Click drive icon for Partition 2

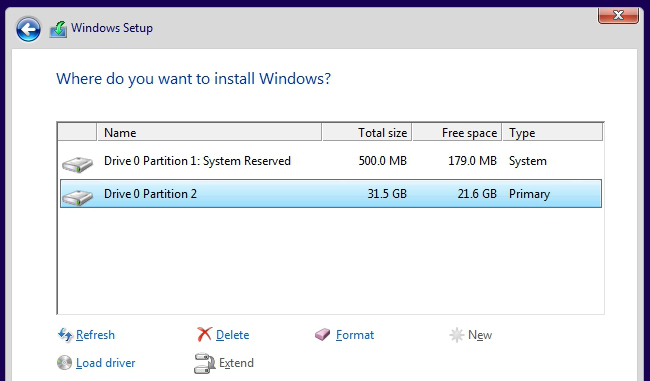click(x=78, y=197)
